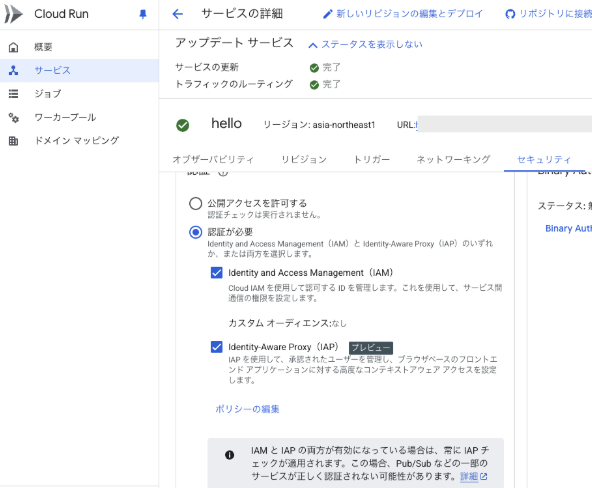The image size is (592, 488).
Task: Click the Binary Auth link
Action: 569,228
